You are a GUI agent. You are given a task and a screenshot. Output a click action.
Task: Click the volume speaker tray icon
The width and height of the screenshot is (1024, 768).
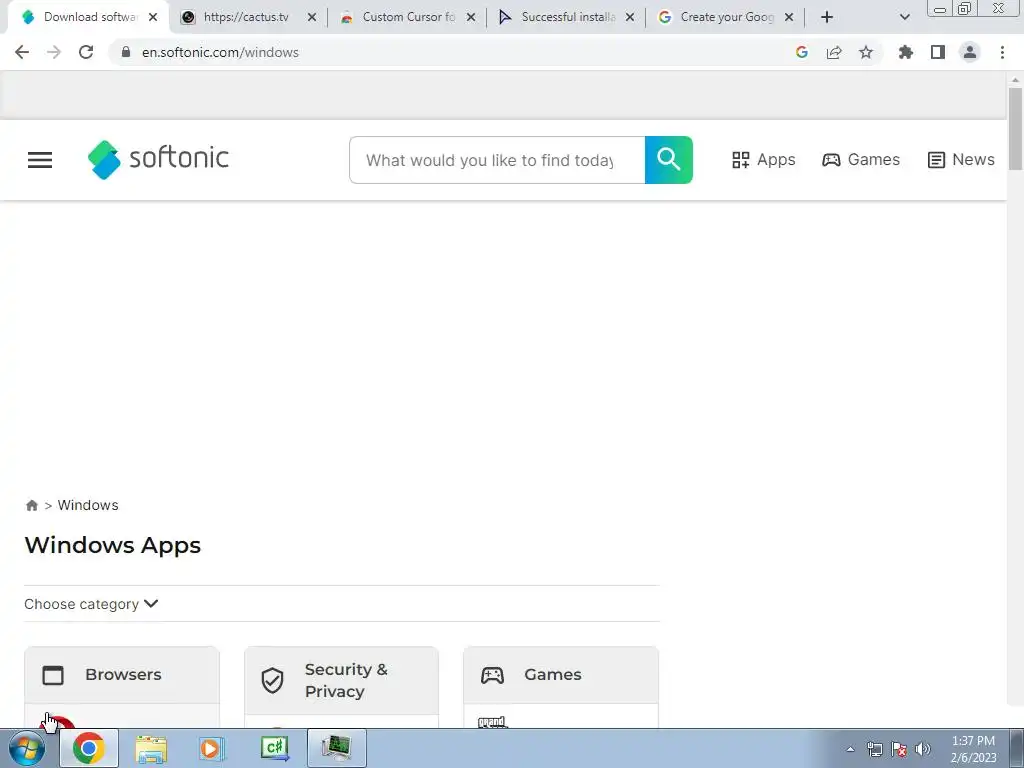click(923, 749)
